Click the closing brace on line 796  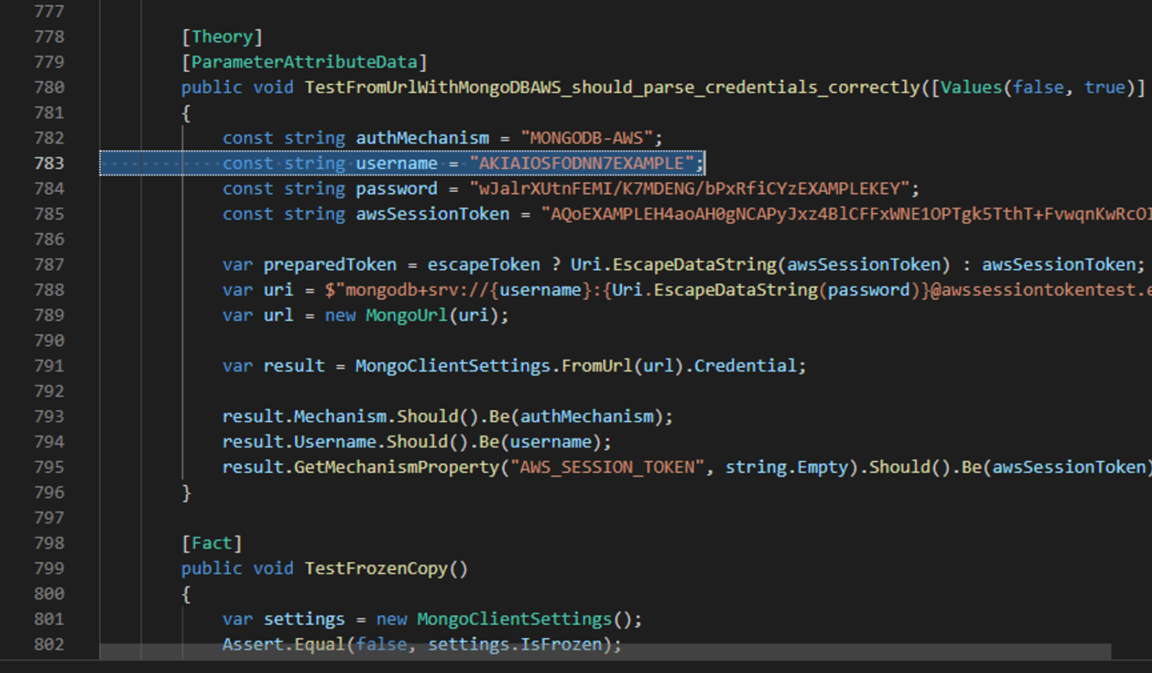187,492
